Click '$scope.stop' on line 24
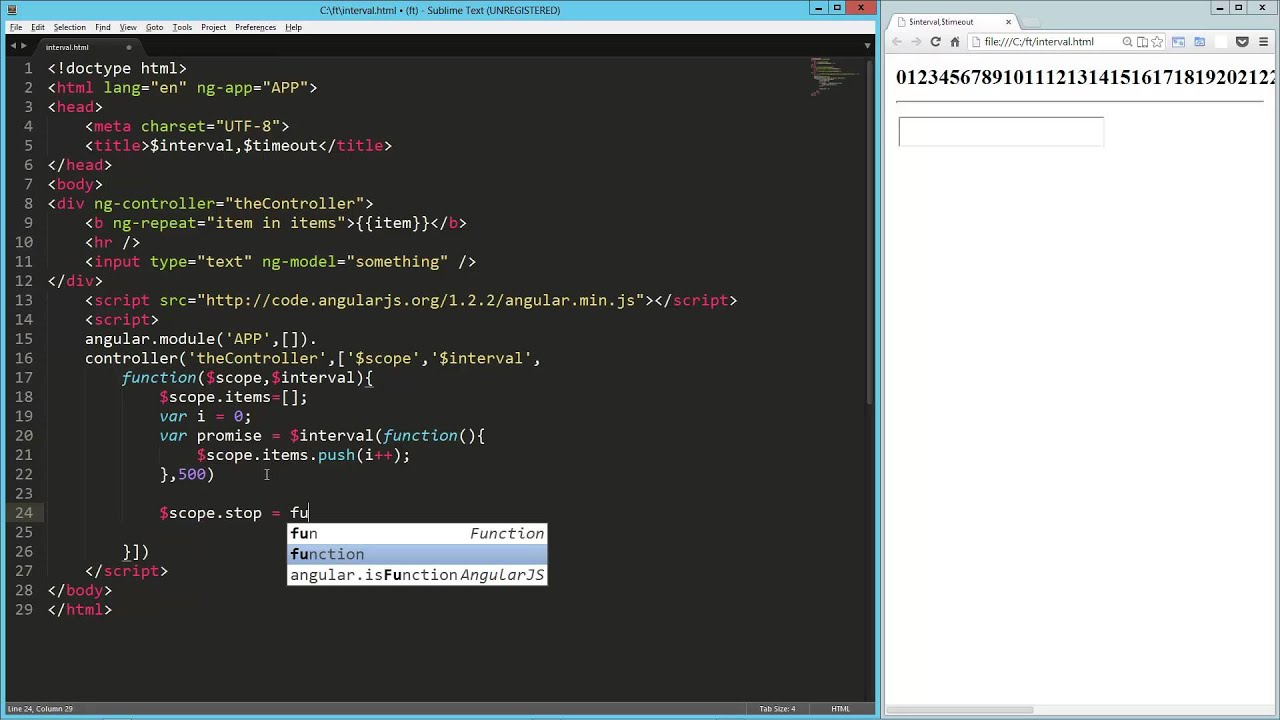This screenshot has height=720, width=1280. (x=210, y=513)
